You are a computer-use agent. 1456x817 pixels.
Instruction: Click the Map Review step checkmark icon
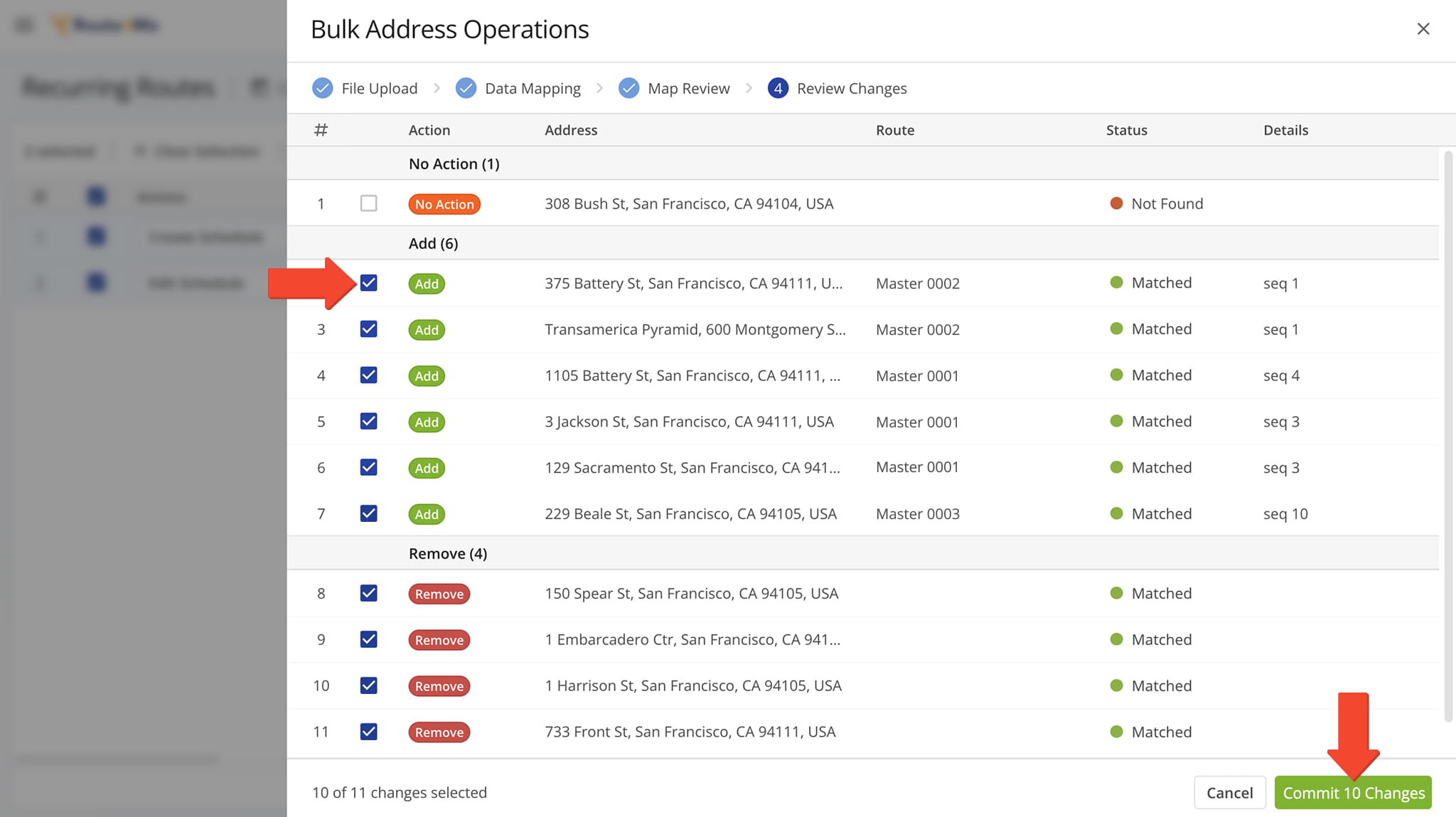click(628, 88)
